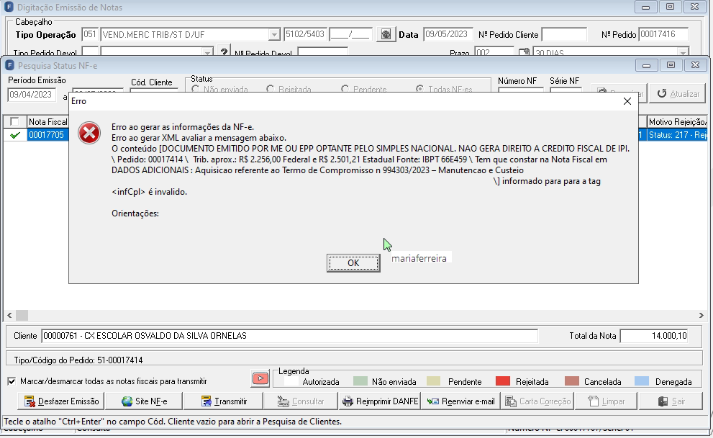Click the Rejeitada legend red swatch

click(x=502, y=381)
